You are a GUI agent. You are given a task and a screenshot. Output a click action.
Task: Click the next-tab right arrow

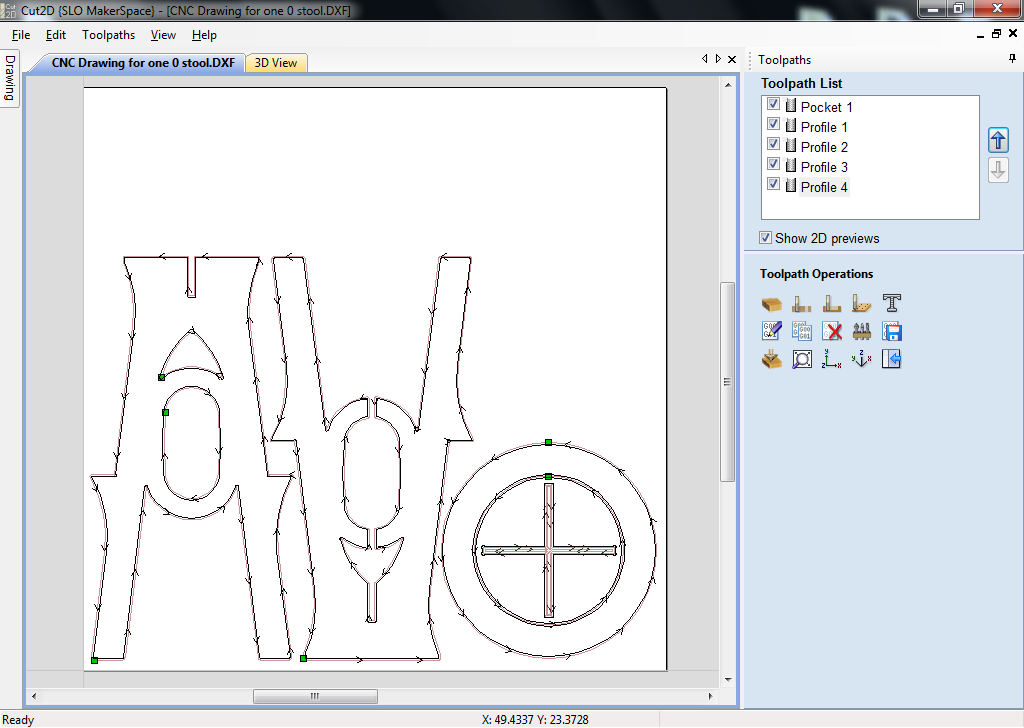pyautogui.click(x=718, y=59)
